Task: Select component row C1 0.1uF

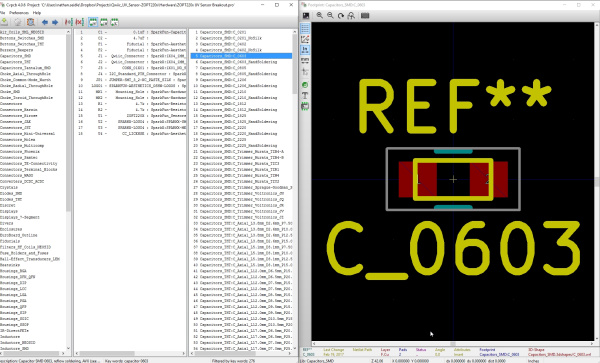Action: [x=130, y=32]
